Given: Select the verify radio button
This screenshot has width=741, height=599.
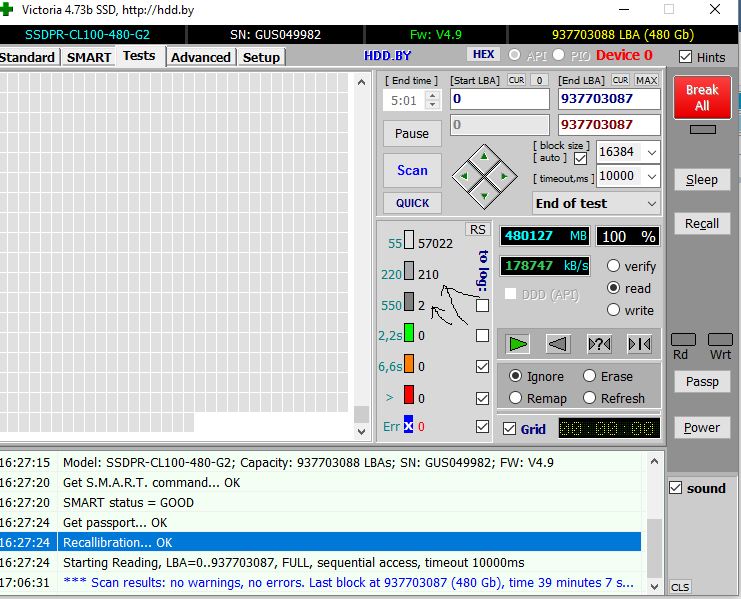Looking at the screenshot, I should click(x=613, y=266).
